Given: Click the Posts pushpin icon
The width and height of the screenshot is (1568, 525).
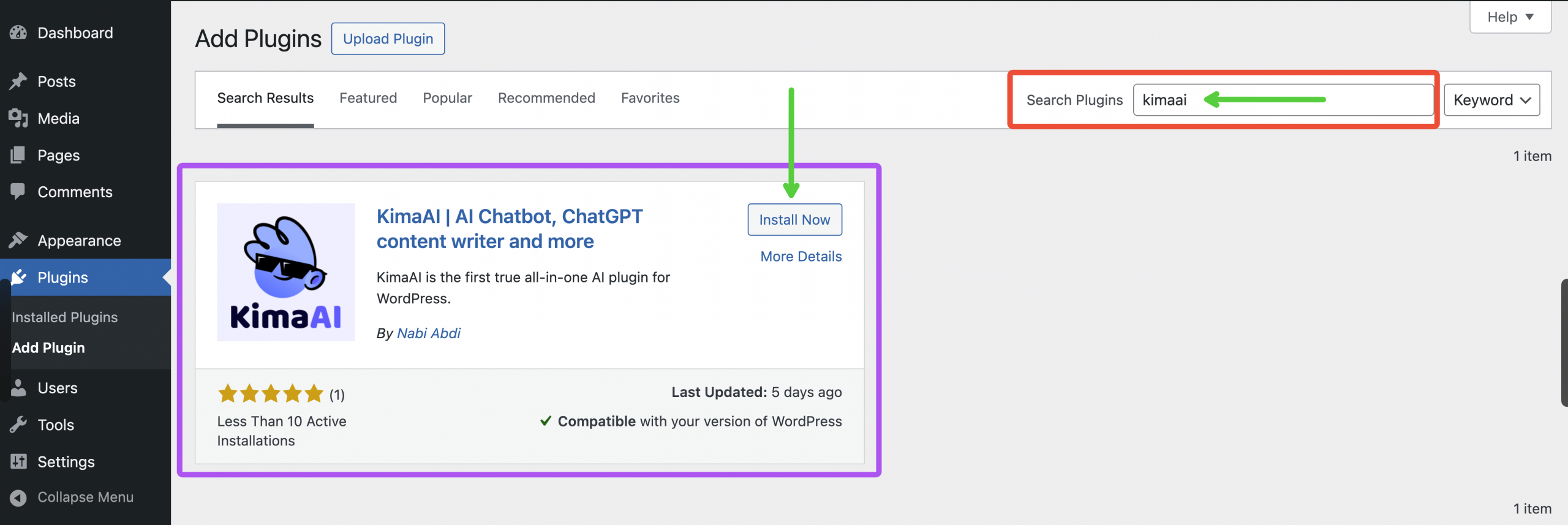Looking at the screenshot, I should (x=18, y=81).
